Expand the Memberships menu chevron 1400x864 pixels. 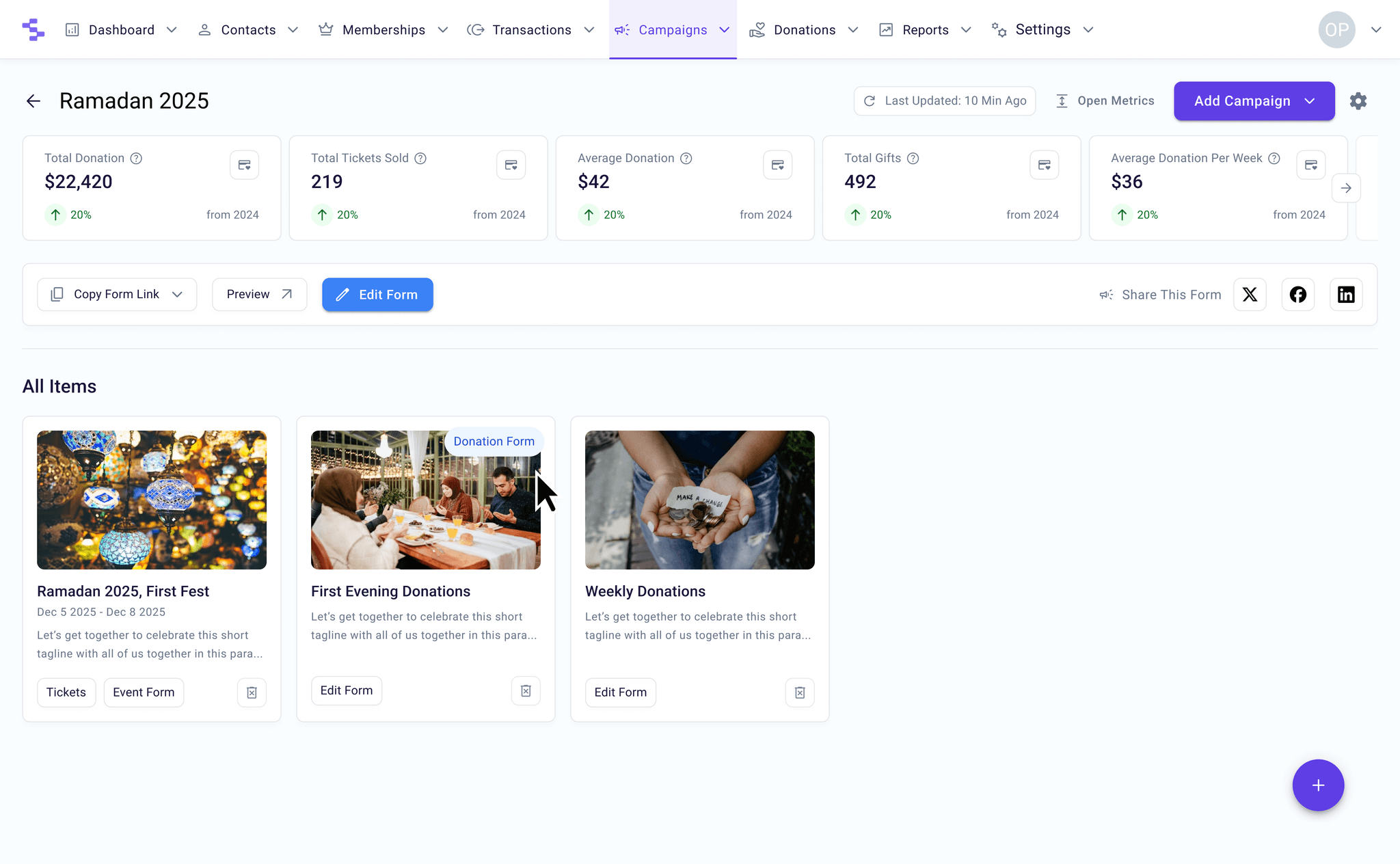pyautogui.click(x=442, y=30)
